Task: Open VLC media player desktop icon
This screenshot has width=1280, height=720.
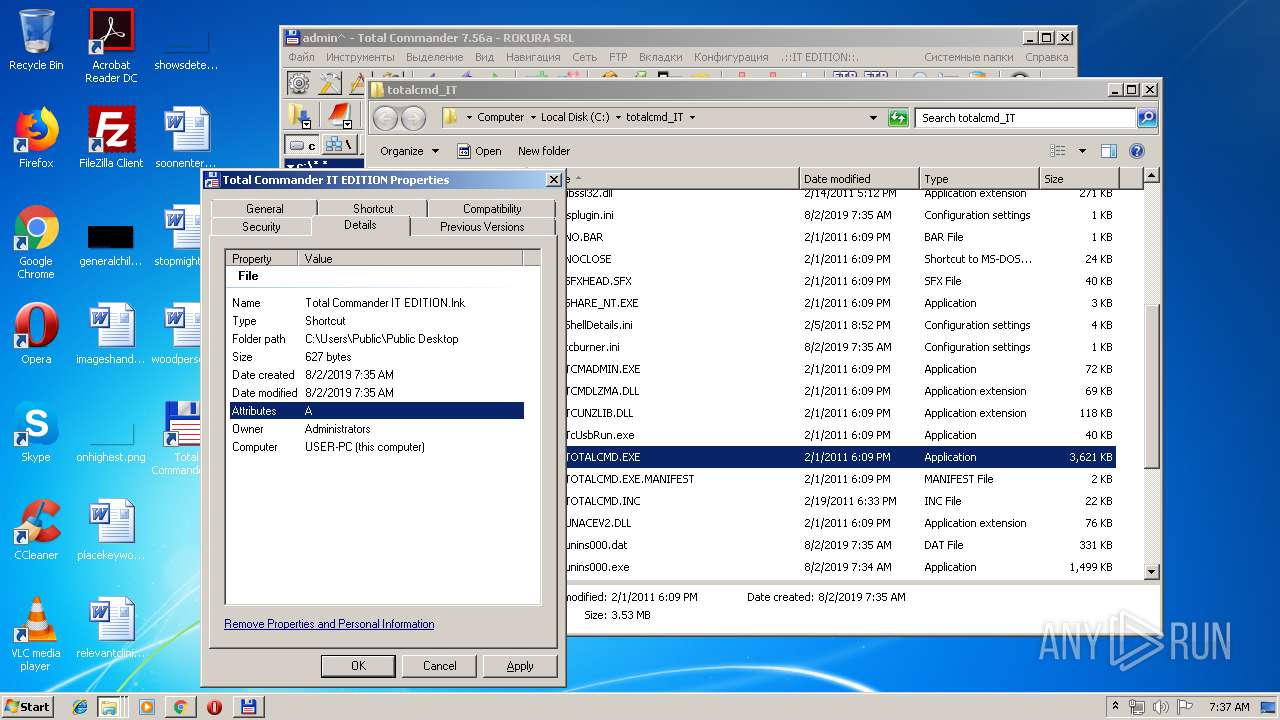Action: click(x=36, y=634)
